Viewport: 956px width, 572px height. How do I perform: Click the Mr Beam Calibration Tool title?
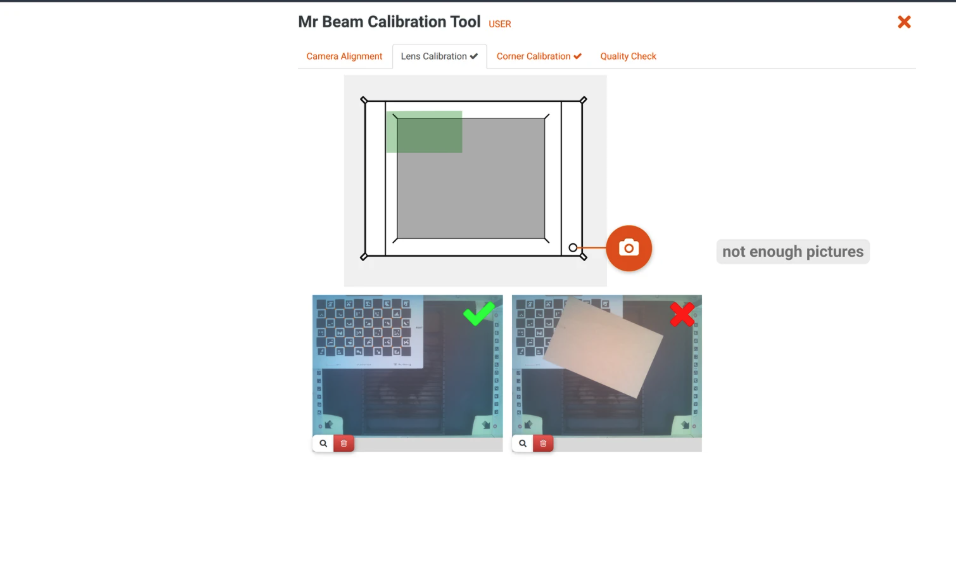click(389, 22)
